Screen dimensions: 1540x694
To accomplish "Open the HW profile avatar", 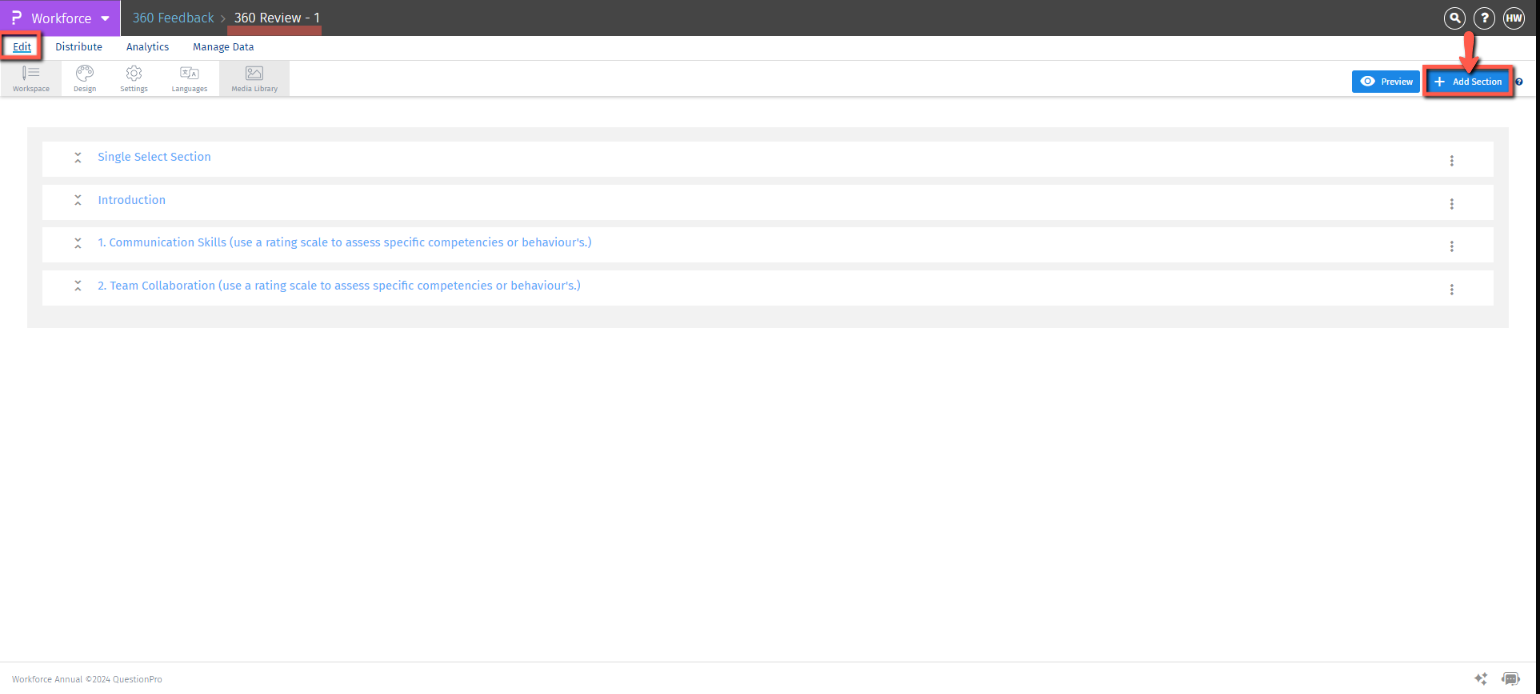I will coord(1513,17).
